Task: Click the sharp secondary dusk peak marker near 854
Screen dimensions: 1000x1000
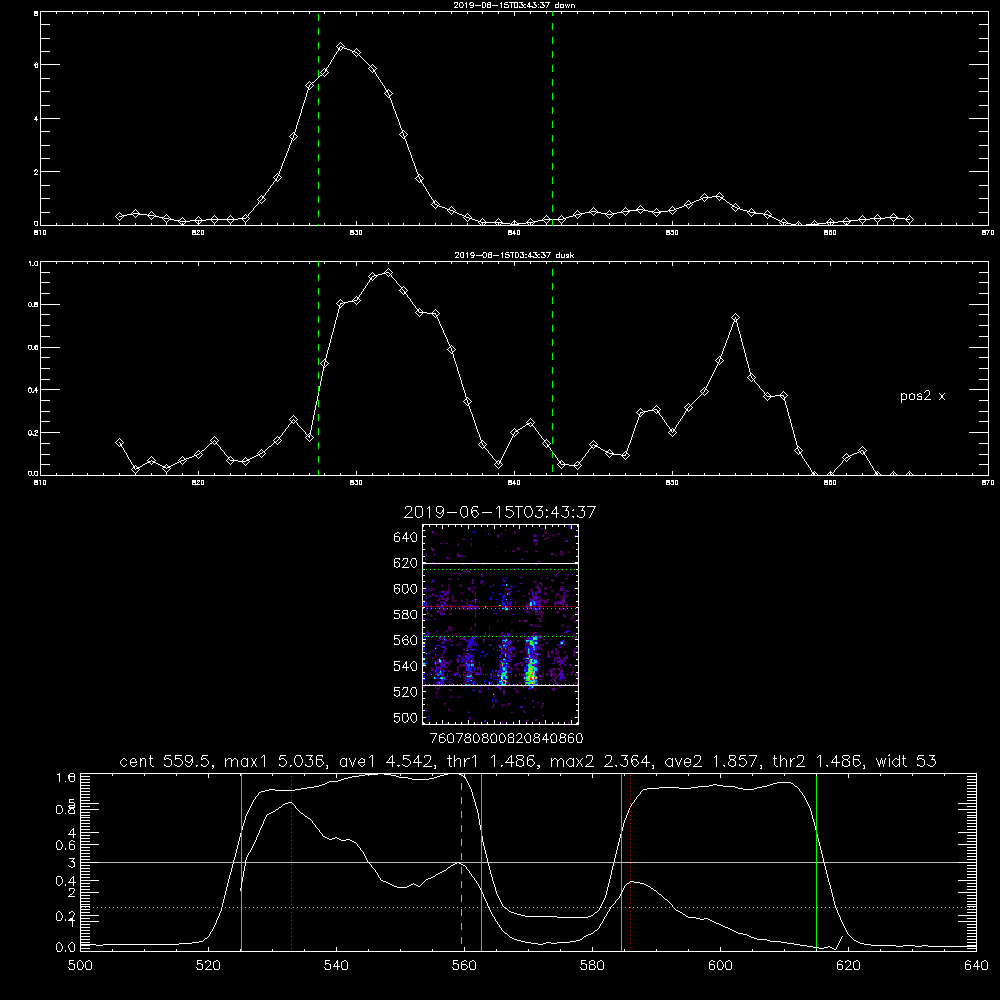Action: [735, 317]
